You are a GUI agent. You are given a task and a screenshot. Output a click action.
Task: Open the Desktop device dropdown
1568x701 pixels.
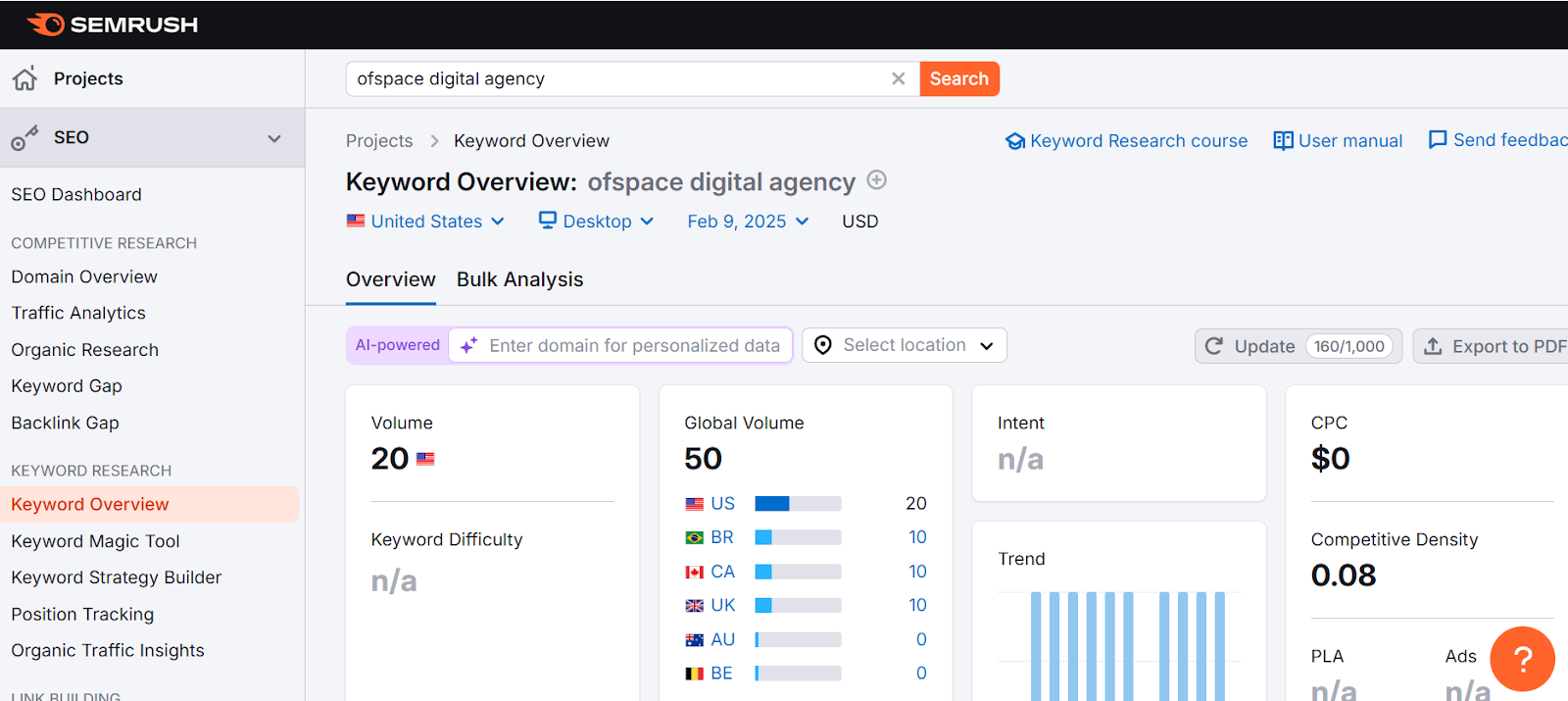[597, 222]
